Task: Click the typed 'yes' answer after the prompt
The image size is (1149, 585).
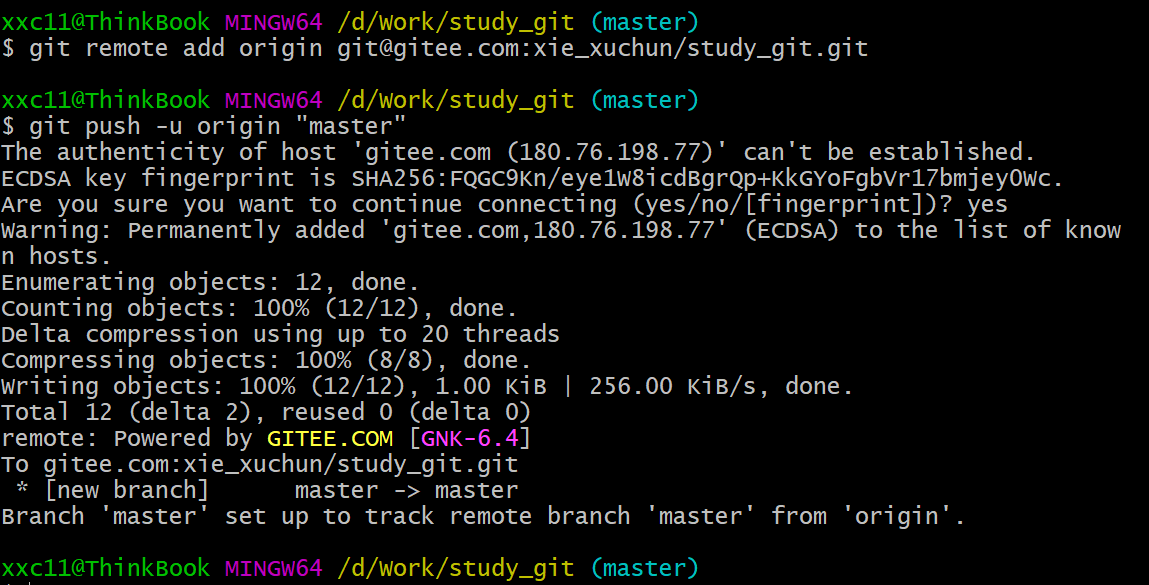Action: (x=987, y=204)
